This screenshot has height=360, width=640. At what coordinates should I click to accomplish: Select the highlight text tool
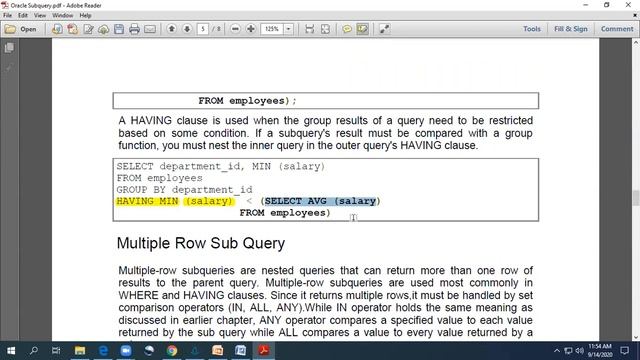[362, 29]
